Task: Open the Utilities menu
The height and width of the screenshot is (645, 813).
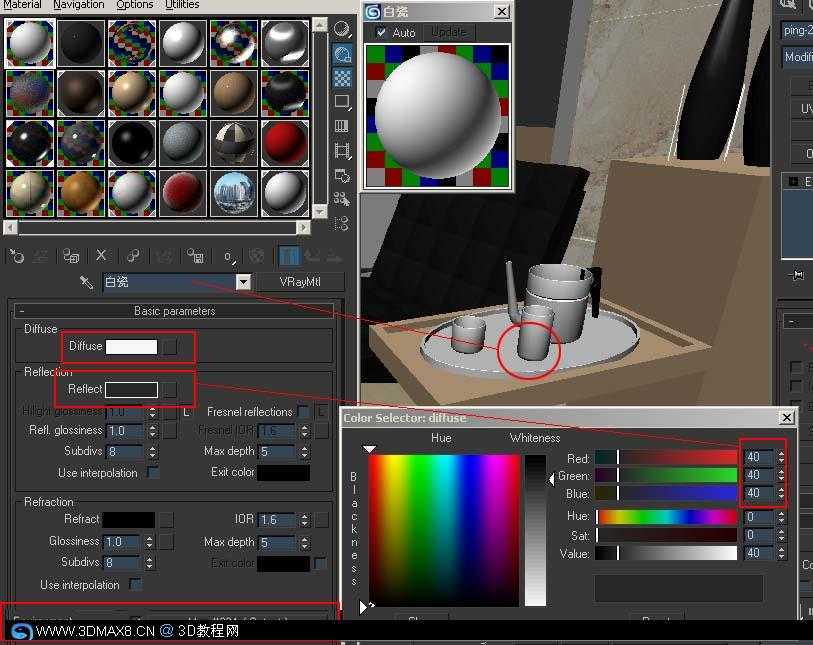Action: [x=182, y=5]
